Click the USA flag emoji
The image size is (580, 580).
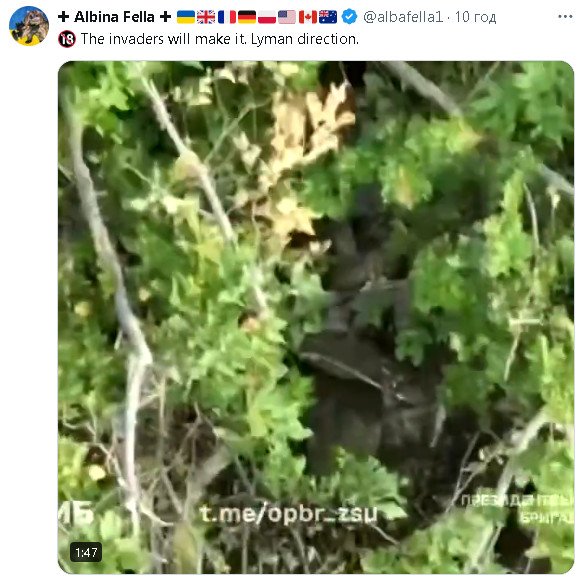[x=287, y=17]
